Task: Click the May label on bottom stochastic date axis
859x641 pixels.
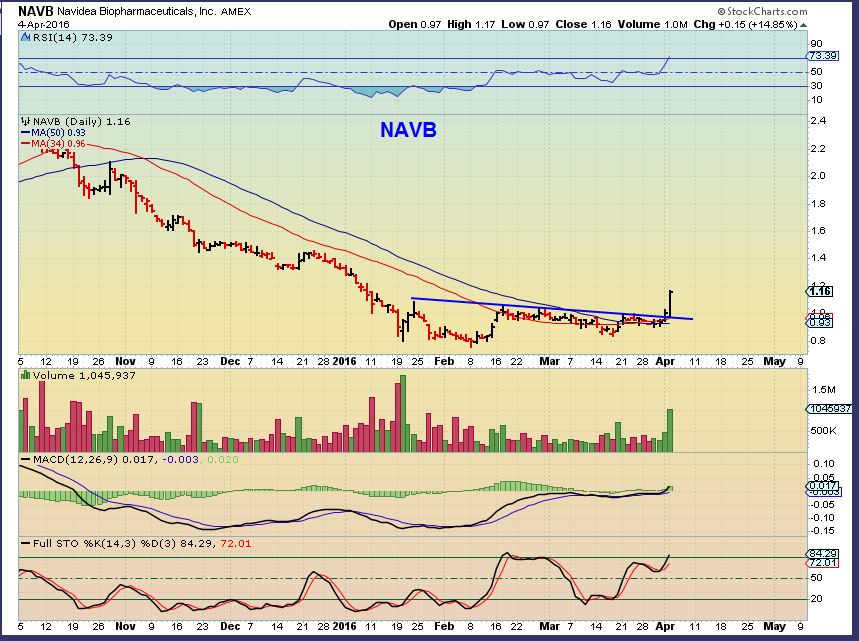Action: point(774,626)
